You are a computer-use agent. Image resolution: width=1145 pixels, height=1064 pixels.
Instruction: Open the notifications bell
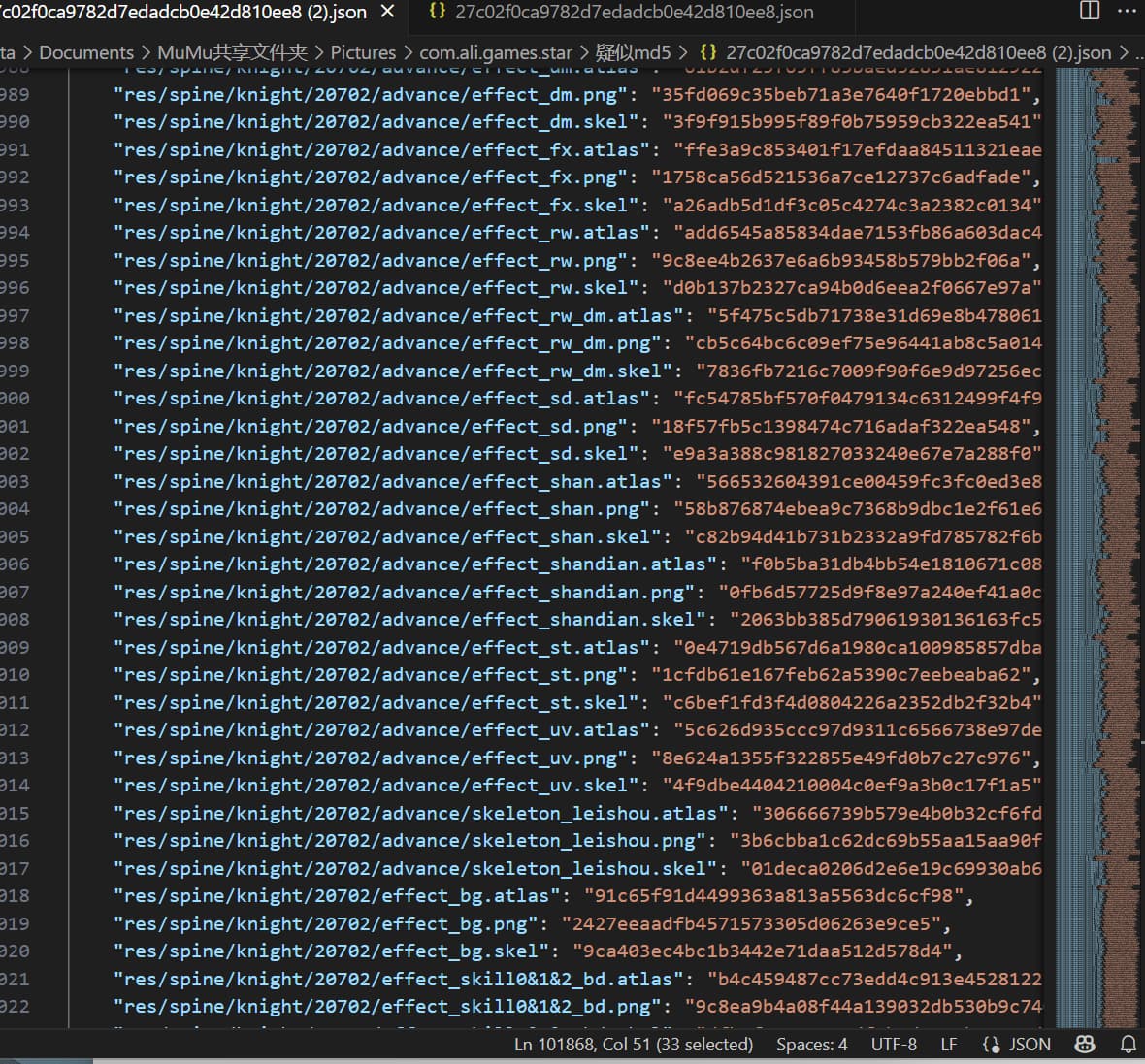pos(1128,1044)
